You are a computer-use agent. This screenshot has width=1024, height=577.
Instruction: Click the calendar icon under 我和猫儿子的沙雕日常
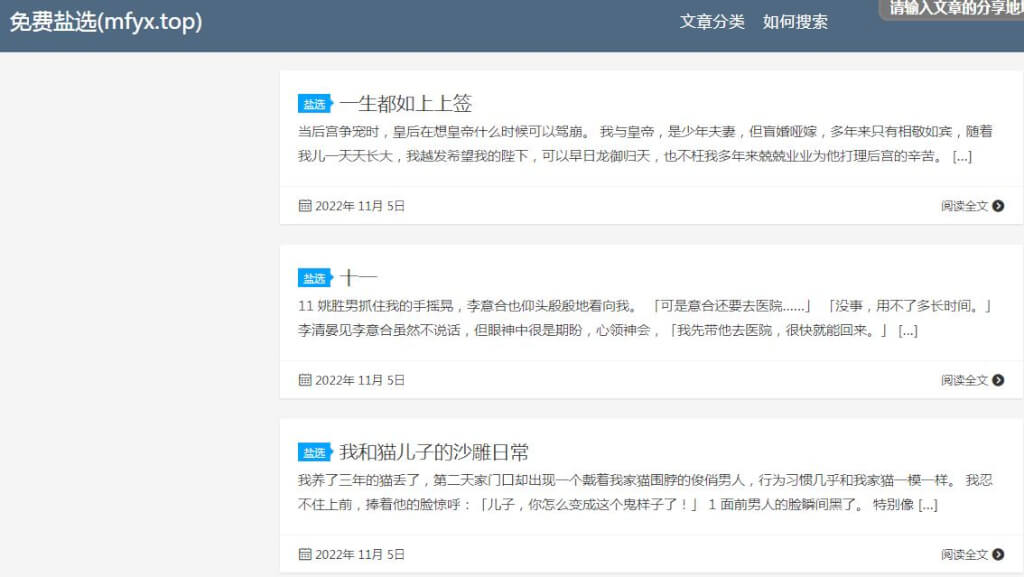click(x=305, y=554)
